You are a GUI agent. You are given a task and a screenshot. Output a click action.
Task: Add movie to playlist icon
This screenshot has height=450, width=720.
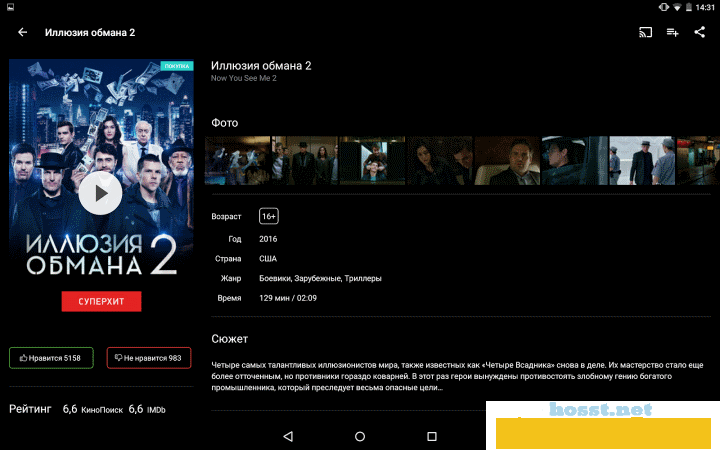click(673, 32)
